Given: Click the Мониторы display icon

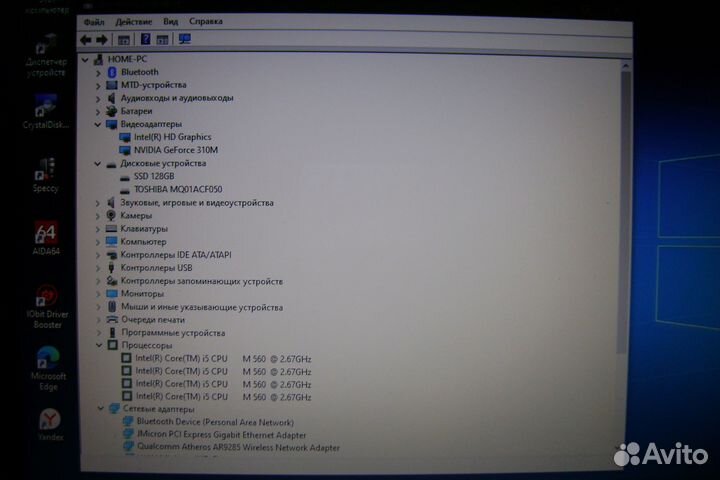Looking at the screenshot, I should tap(112, 294).
